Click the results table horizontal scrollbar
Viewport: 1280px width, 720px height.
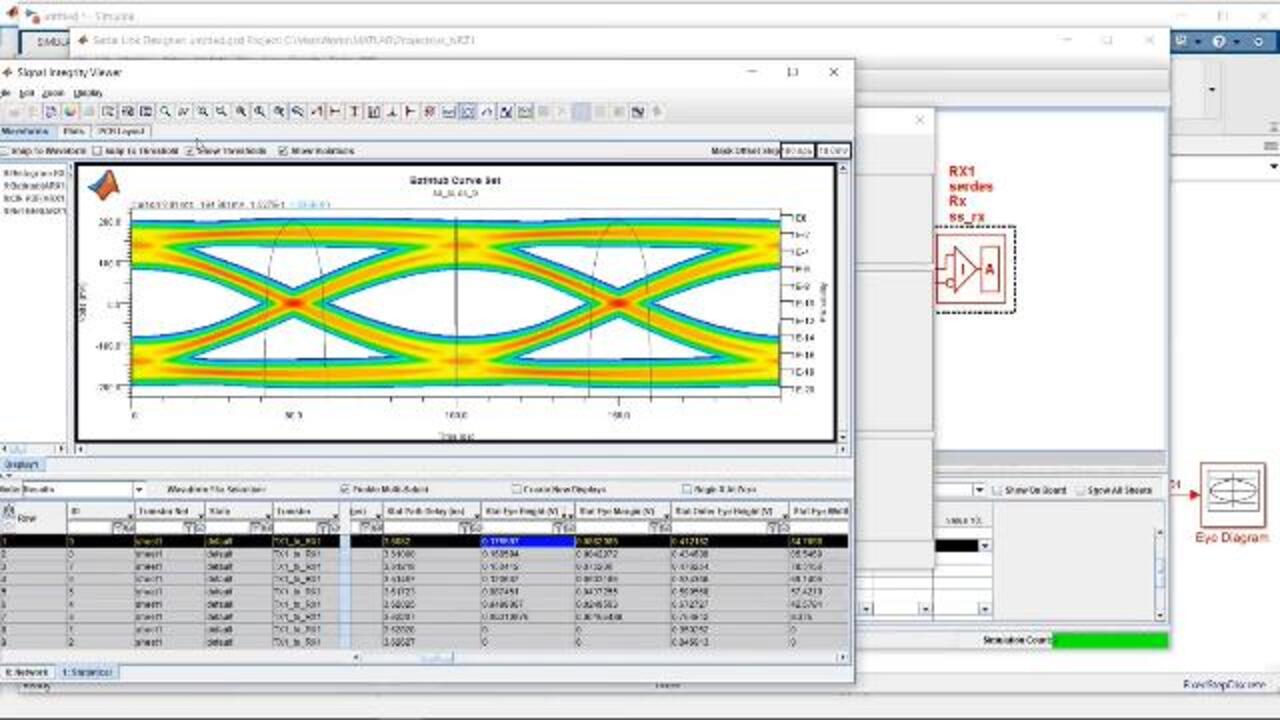coord(436,657)
